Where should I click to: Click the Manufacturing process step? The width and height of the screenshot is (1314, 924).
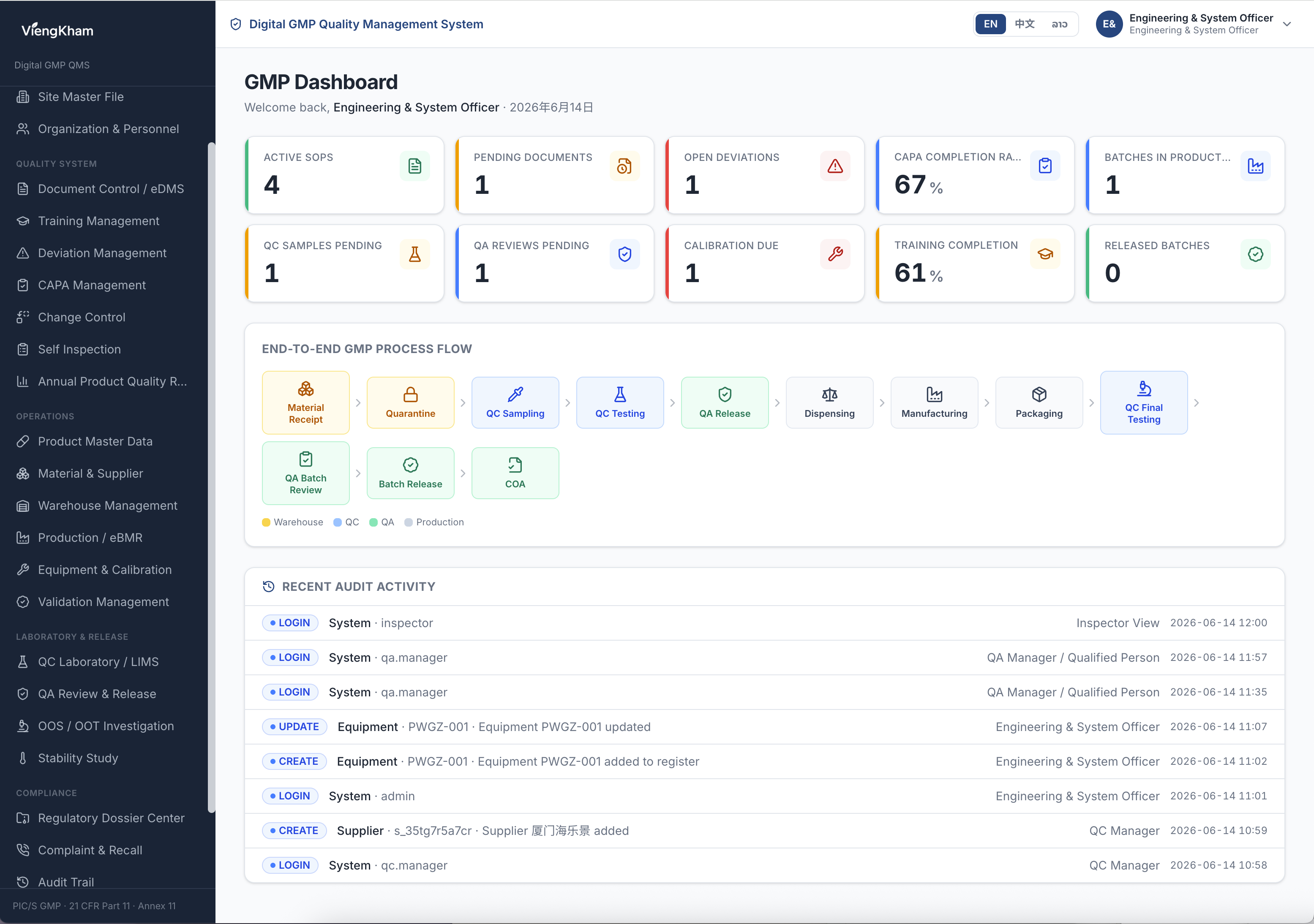point(934,403)
